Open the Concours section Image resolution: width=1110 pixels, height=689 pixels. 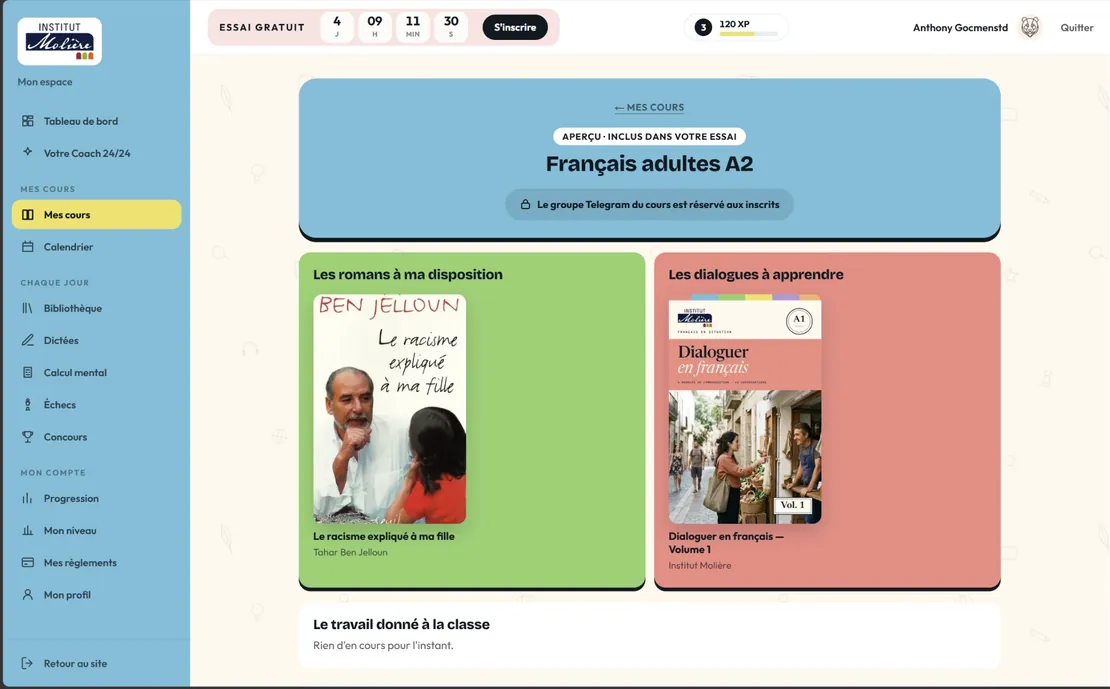click(x=96, y=437)
